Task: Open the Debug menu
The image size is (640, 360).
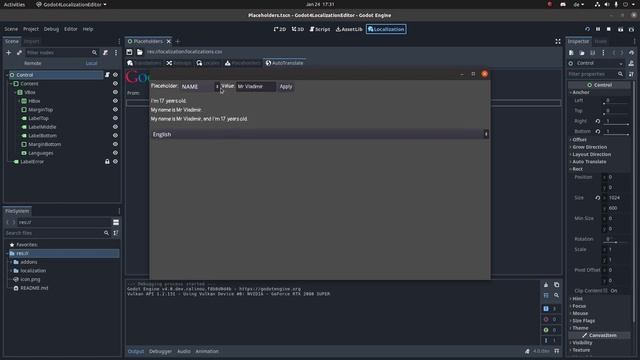Action: tap(51, 29)
